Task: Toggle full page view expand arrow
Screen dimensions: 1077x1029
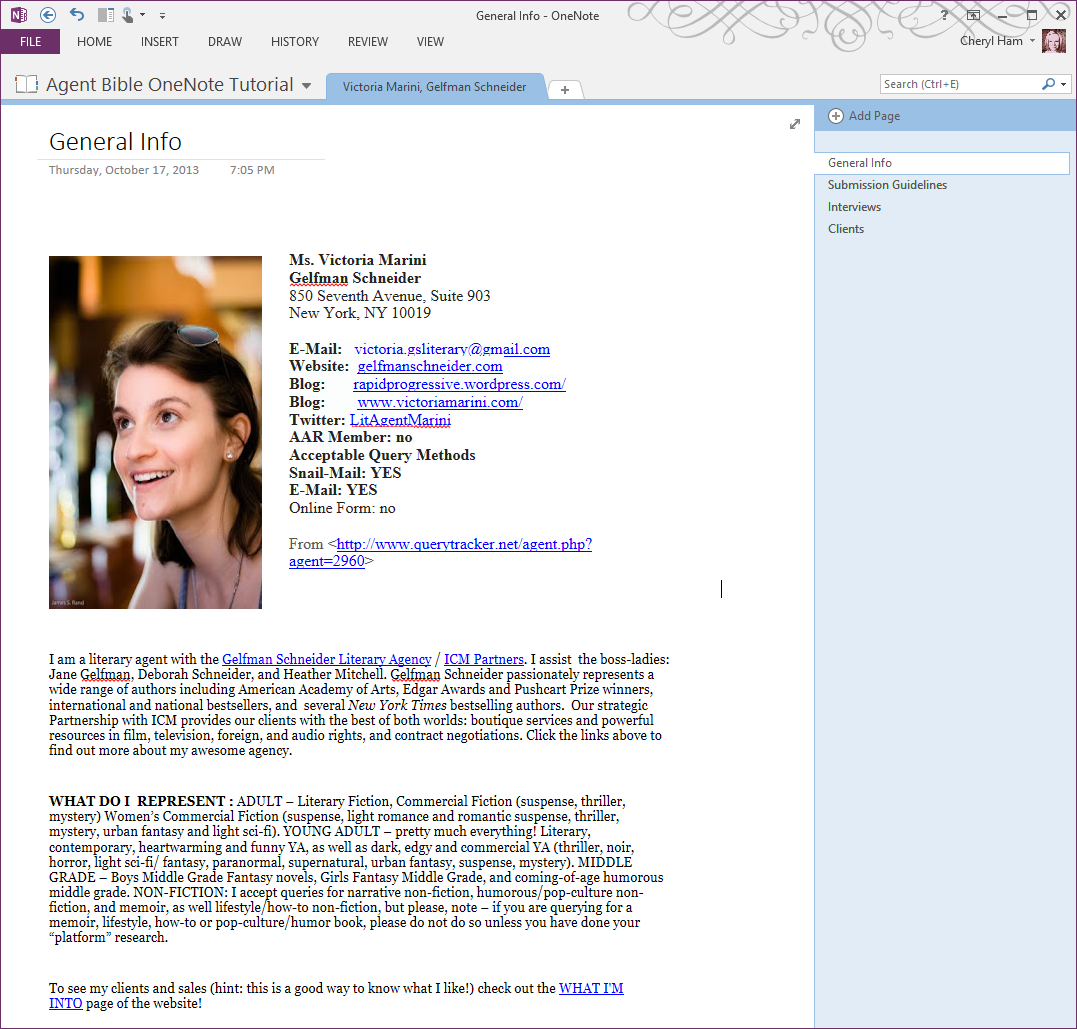Action: [795, 124]
